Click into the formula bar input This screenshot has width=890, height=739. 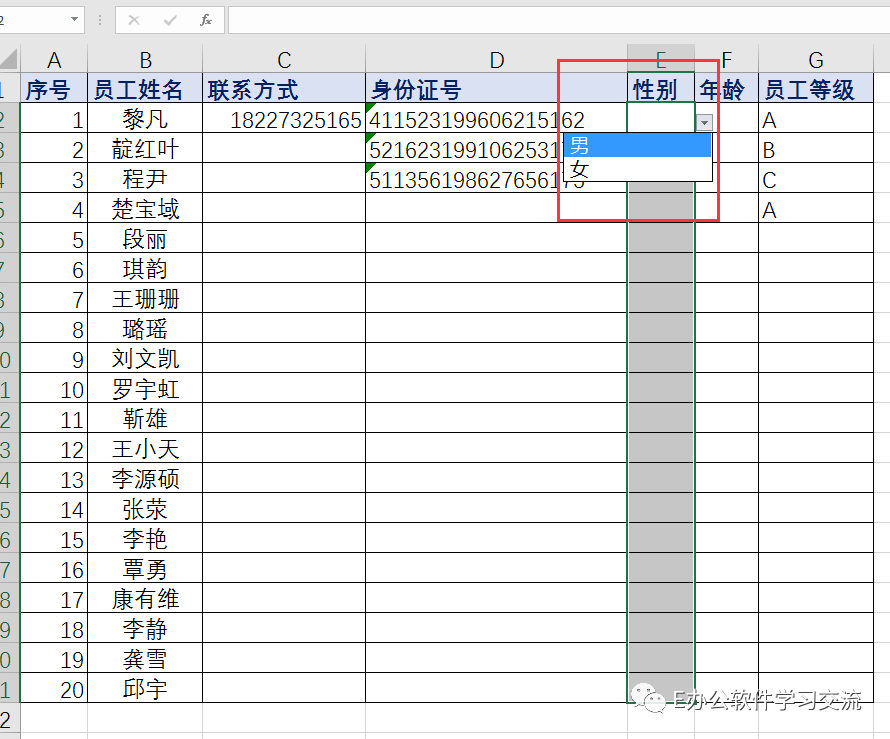pyautogui.click(x=559, y=20)
